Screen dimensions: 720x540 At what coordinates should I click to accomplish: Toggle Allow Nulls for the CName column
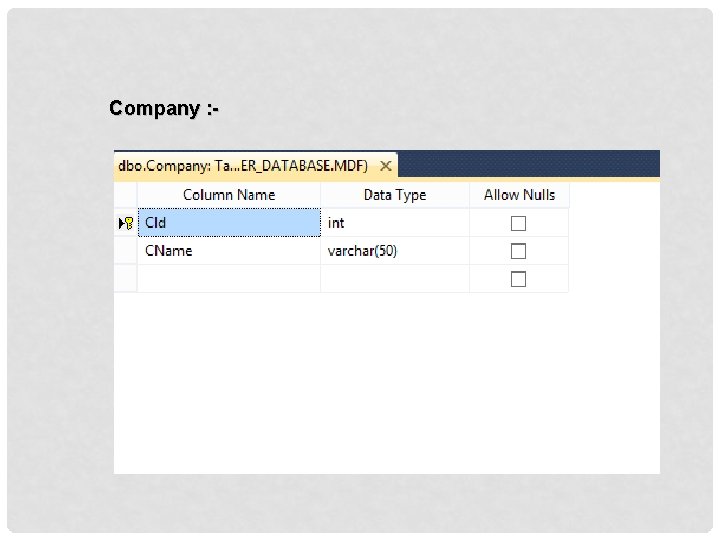pyautogui.click(x=518, y=251)
